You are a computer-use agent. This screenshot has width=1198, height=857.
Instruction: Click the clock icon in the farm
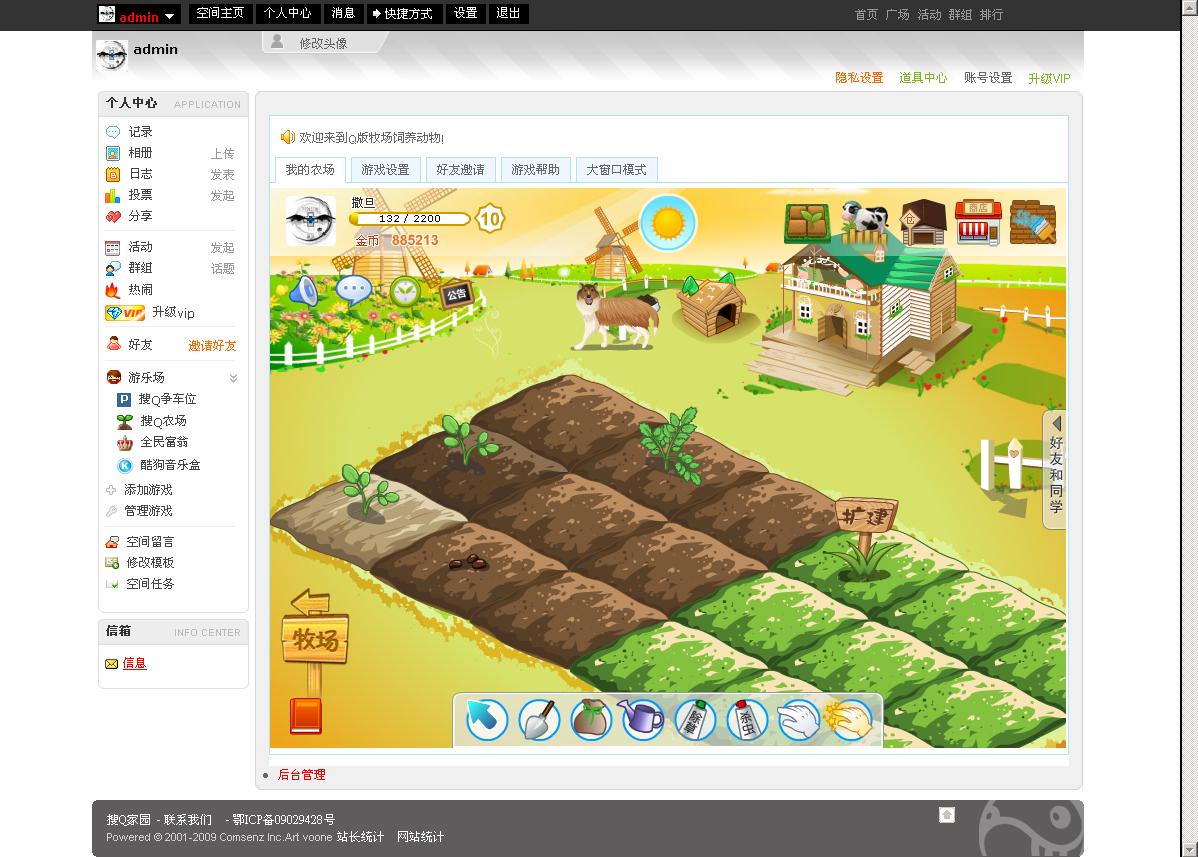[x=405, y=291]
